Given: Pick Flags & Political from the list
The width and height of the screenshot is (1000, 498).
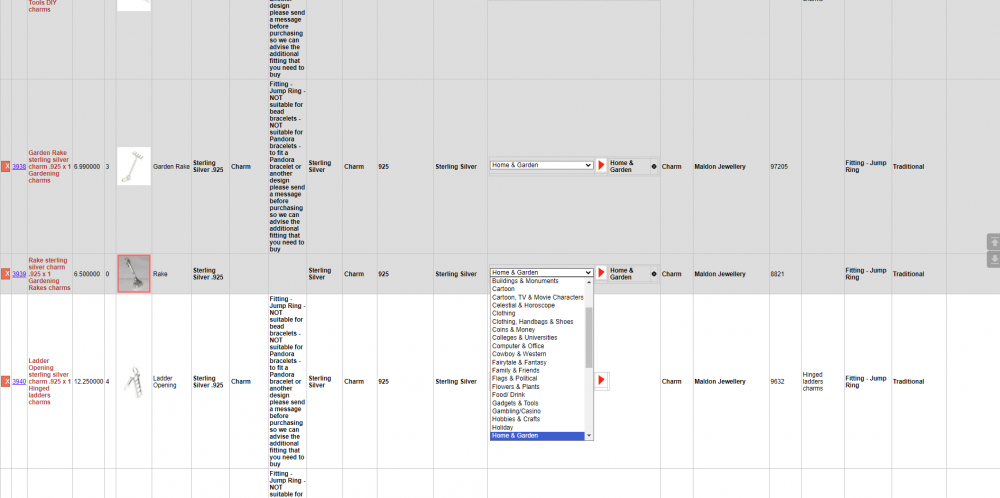Looking at the screenshot, I should tap(538, 379).
